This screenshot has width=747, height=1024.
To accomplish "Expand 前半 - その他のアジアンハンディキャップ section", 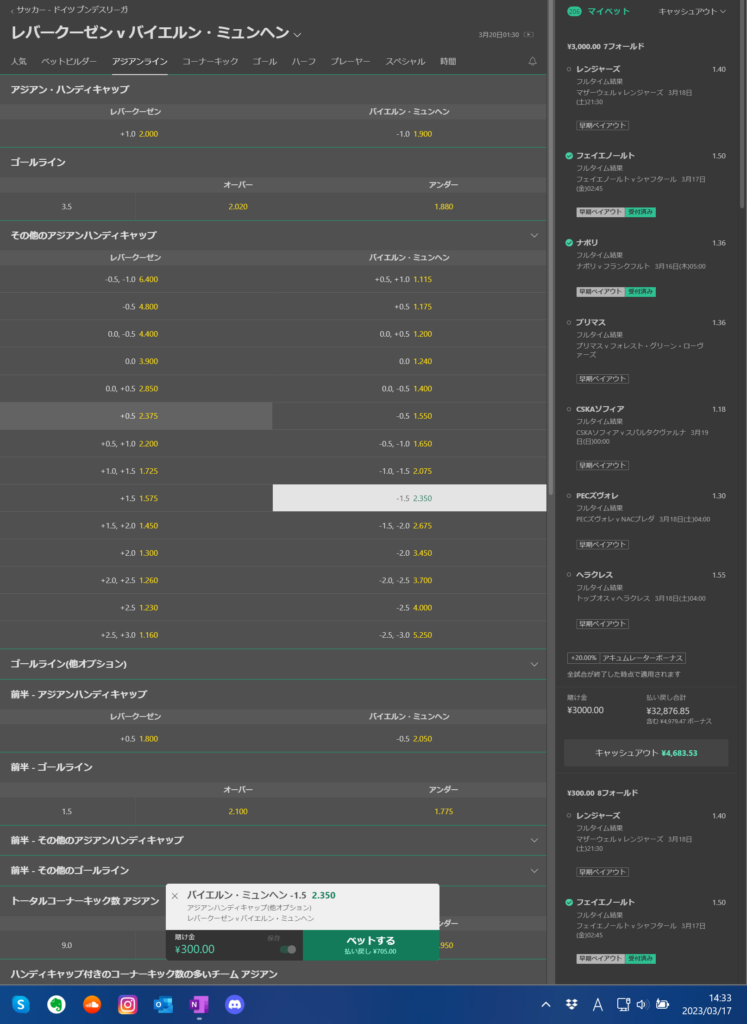I will (533, 840).
